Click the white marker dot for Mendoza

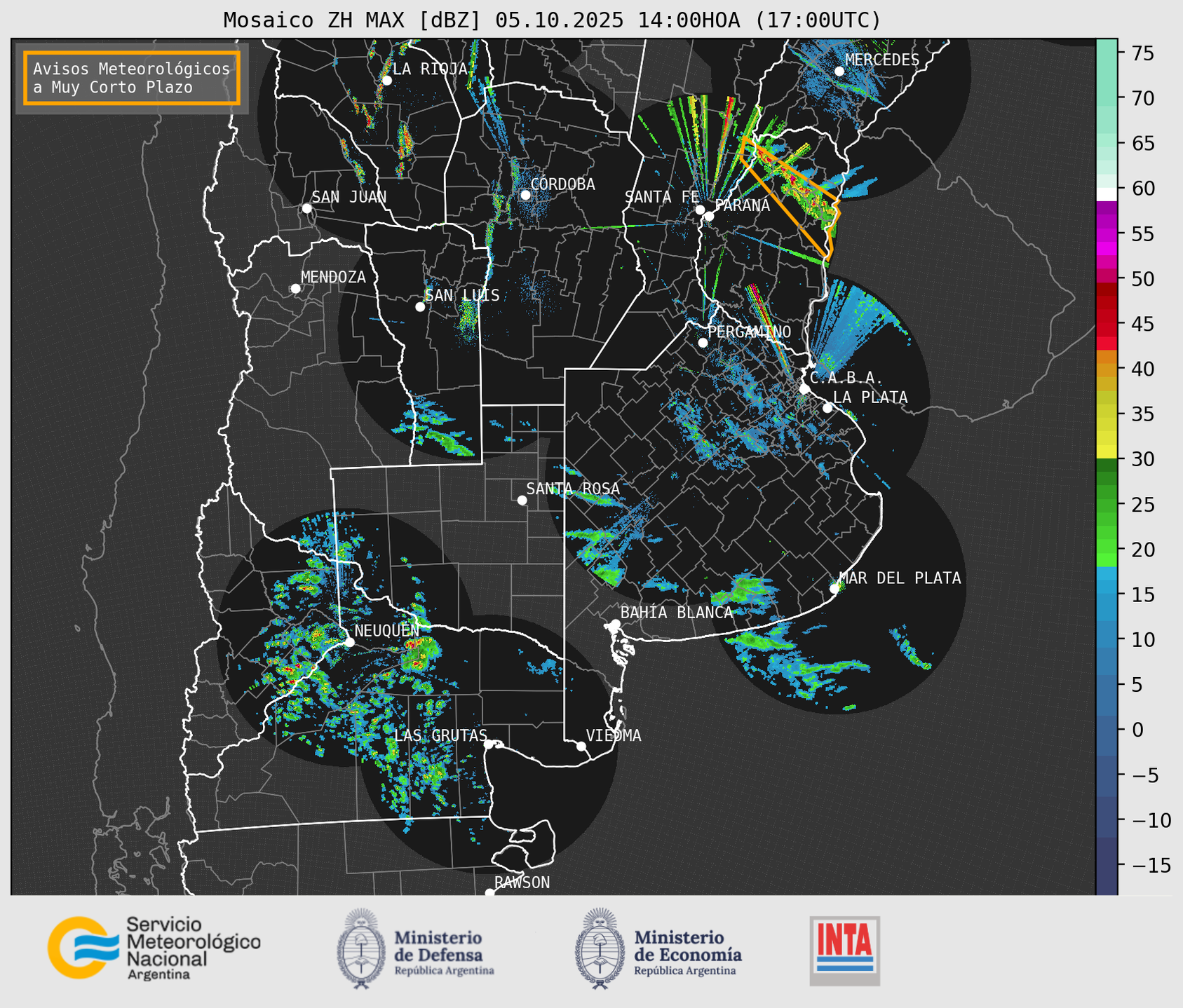295,289
